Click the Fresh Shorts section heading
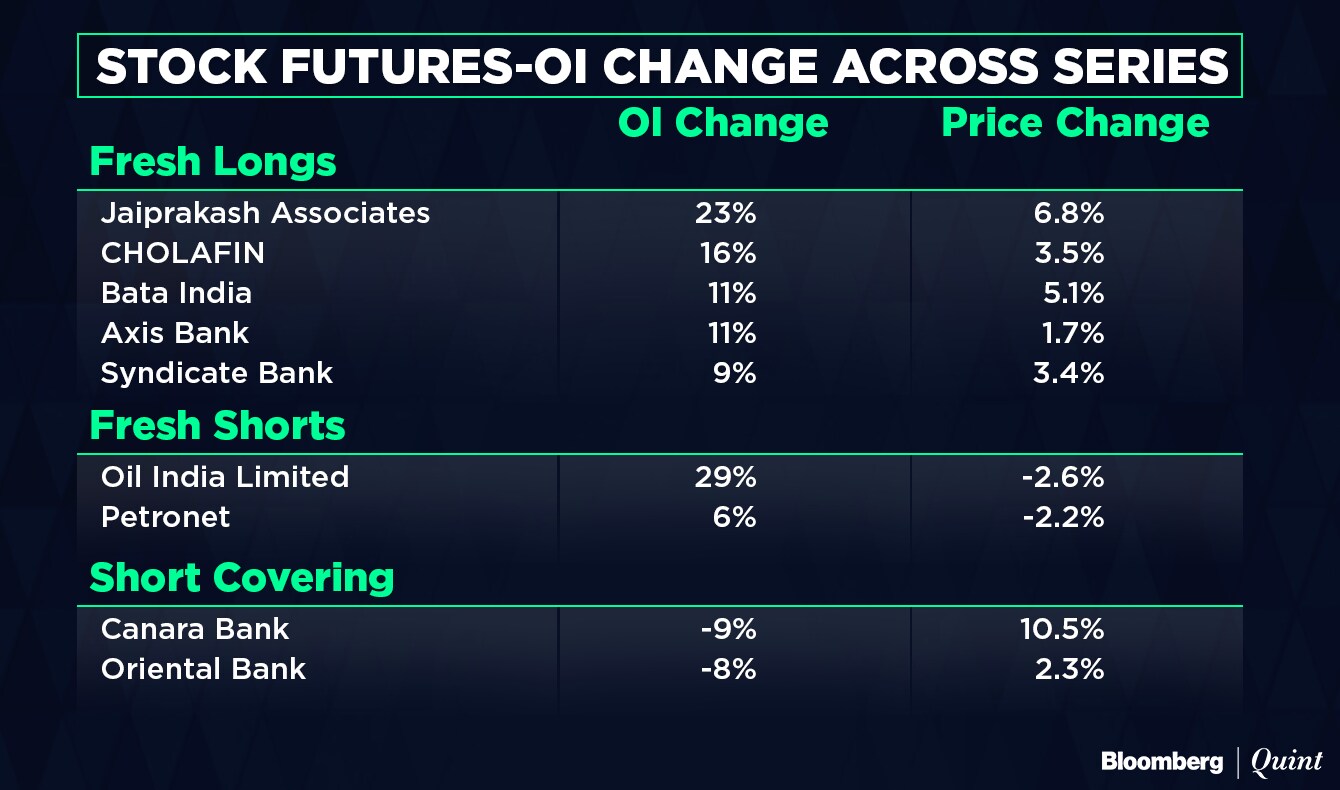The image size is (1340, 790). [x=217, y=426]
